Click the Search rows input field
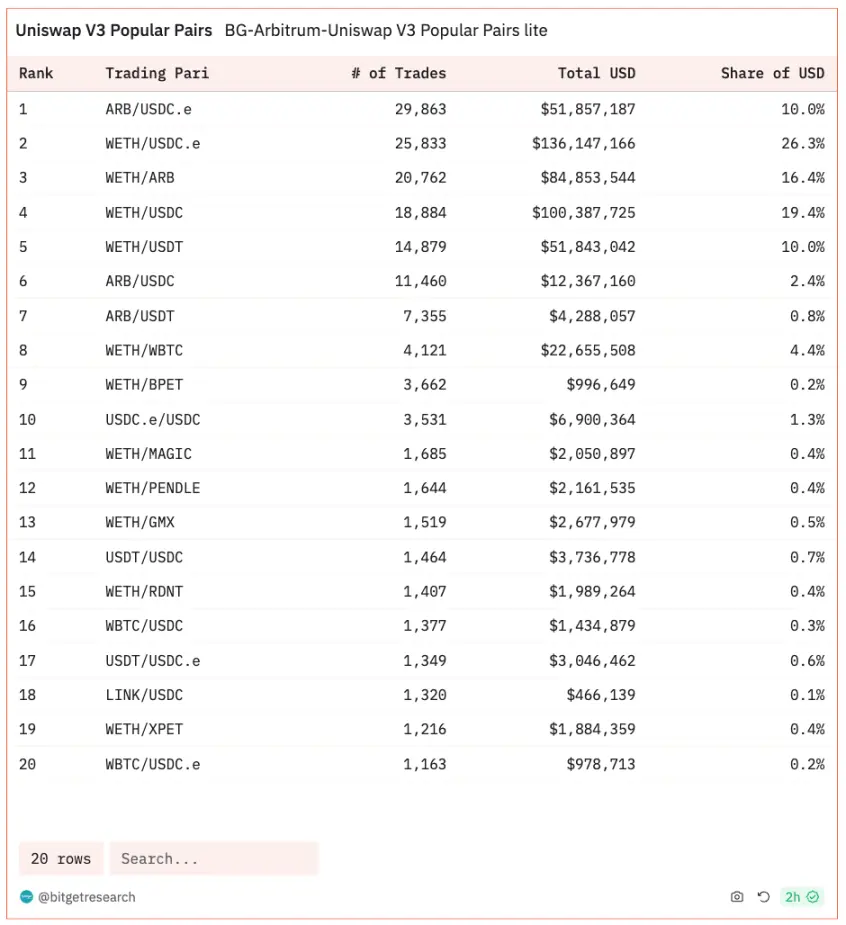This screenshot has width=846, height=925. 213,858
